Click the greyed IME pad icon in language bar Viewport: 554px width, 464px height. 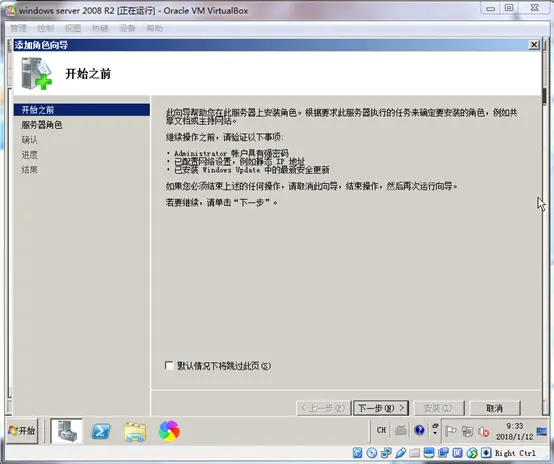(401, 430)
